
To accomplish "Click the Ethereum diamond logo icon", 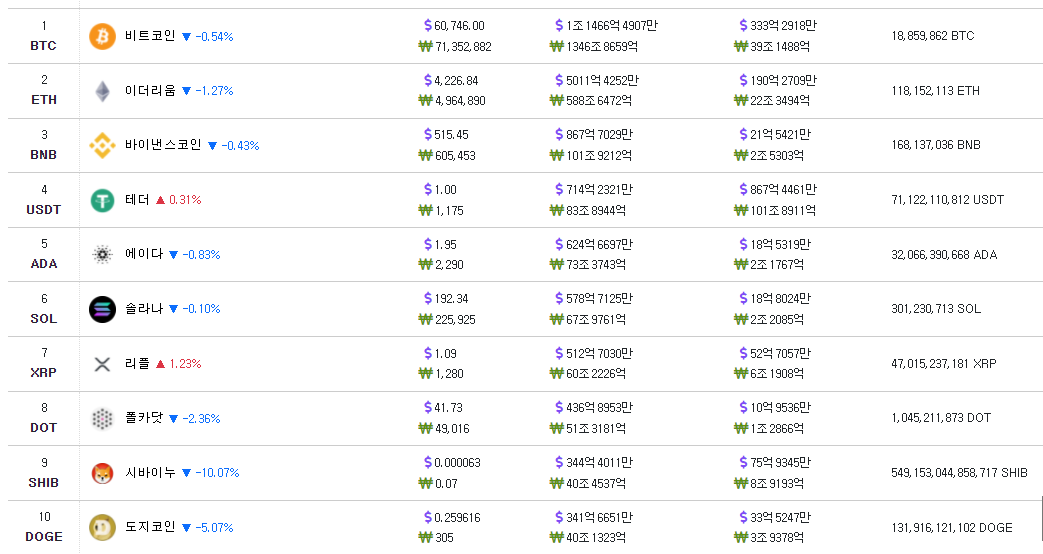I will coord(102,91).
